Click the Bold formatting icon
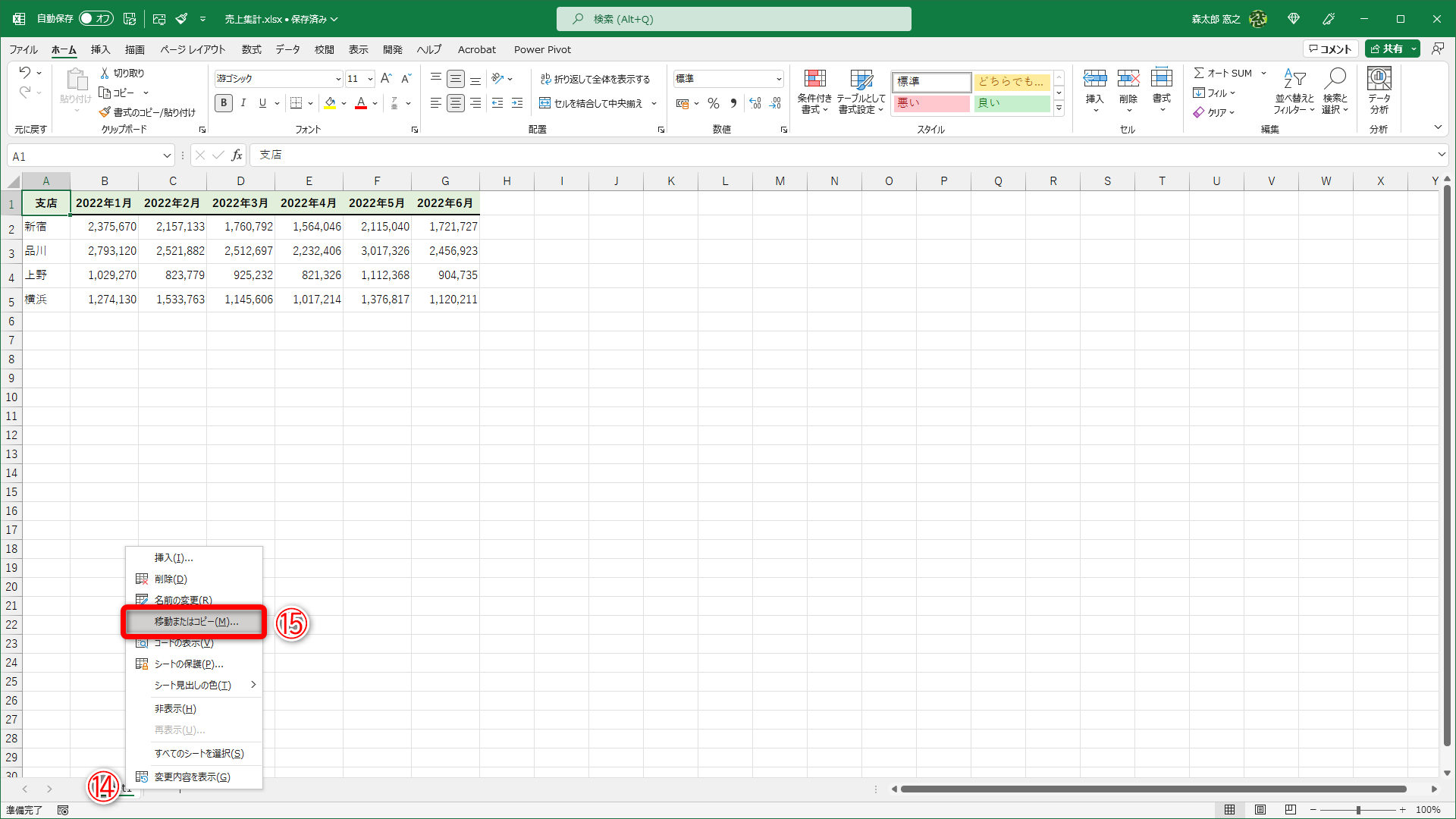 (223, 103)
